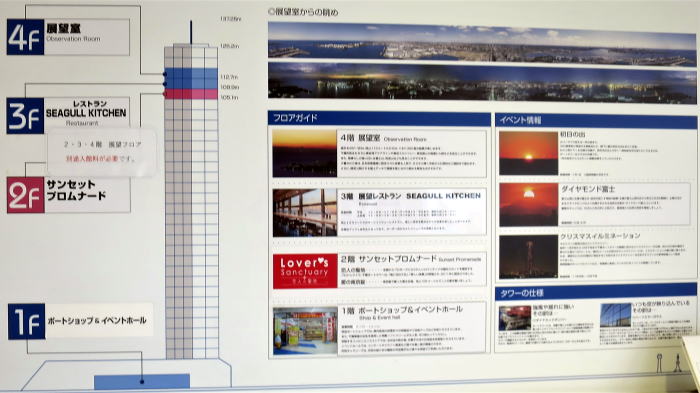
Task: Open the クリスマスイルミネーション photo
Action: tap(529, 257)
